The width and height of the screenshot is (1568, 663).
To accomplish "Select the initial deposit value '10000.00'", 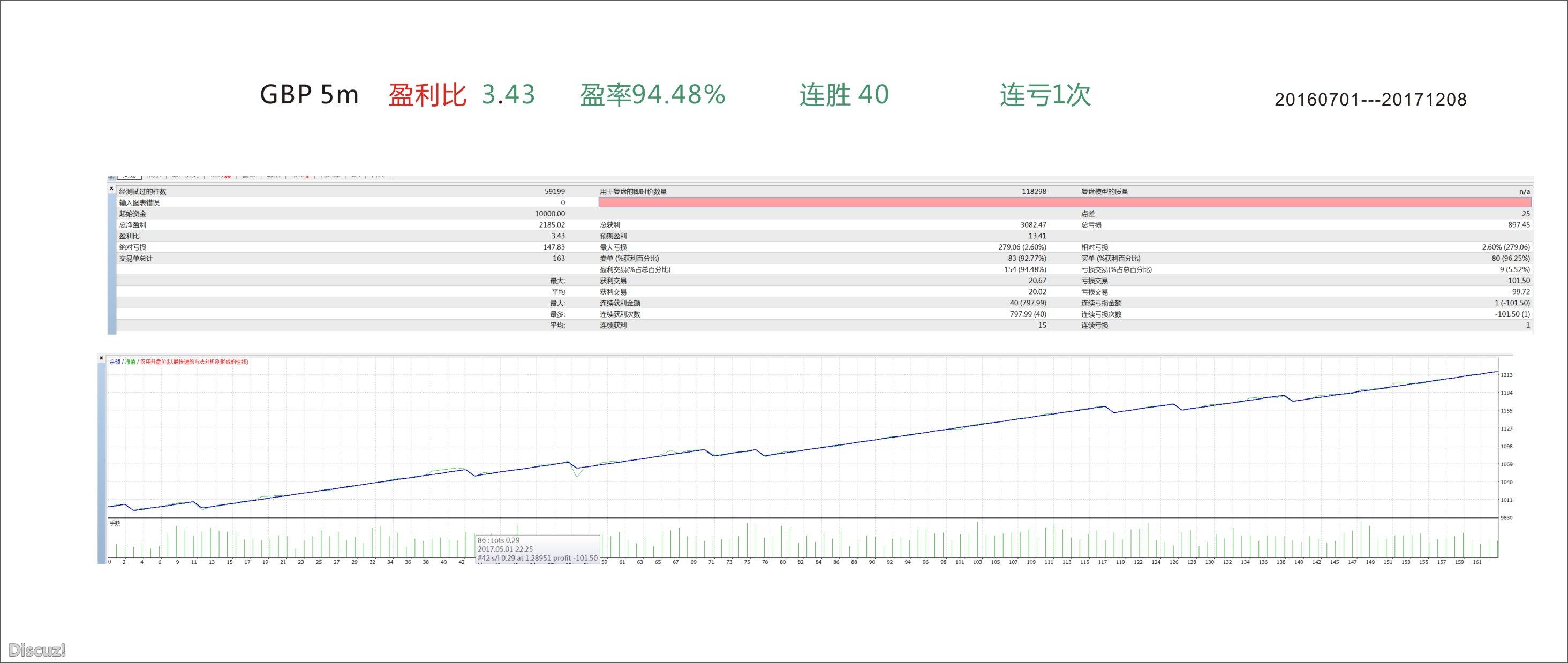I will coord(549,214).
